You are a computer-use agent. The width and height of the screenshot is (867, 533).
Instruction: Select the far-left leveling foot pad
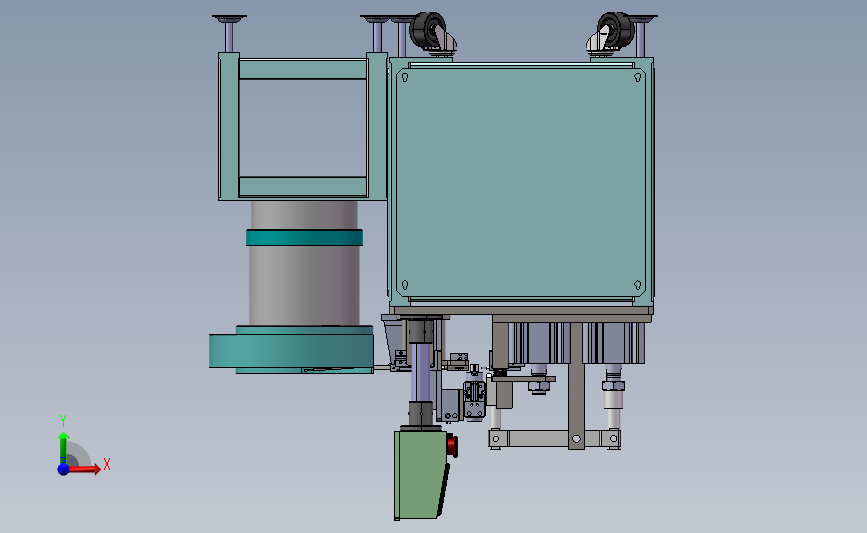pyautogui.click(x=229, y=19)
